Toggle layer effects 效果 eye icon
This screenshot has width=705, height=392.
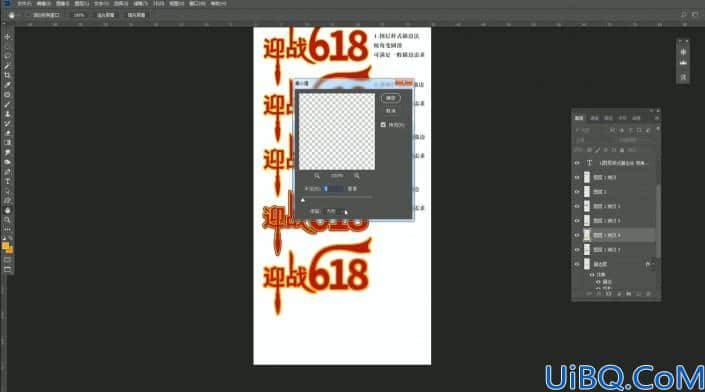592,274
